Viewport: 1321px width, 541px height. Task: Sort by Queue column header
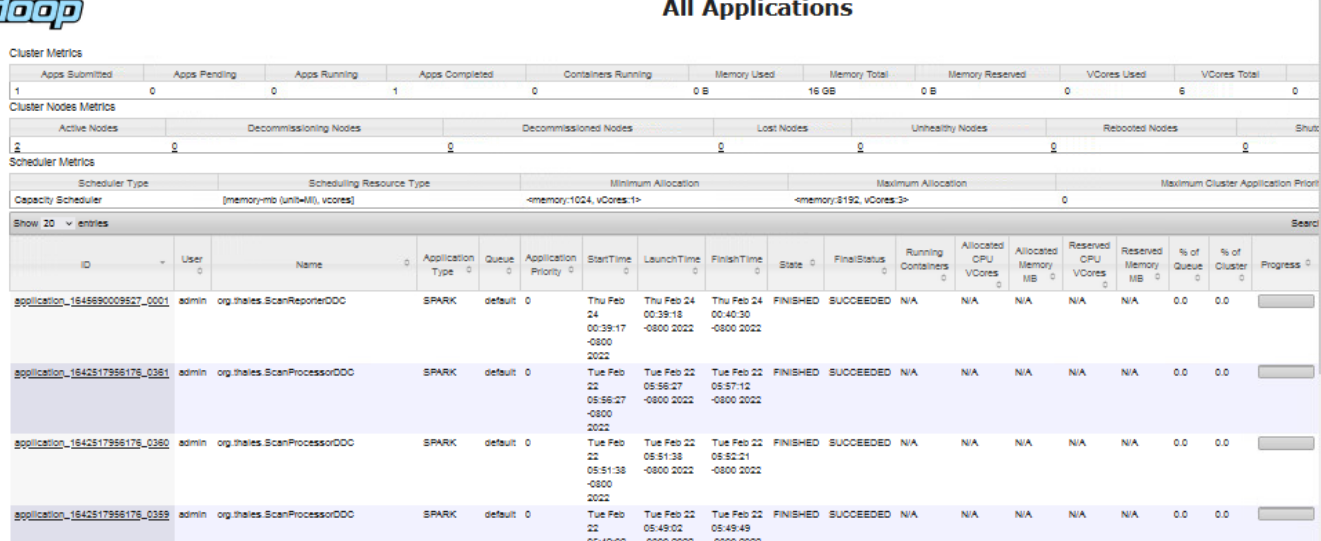(x=499, y=264)
